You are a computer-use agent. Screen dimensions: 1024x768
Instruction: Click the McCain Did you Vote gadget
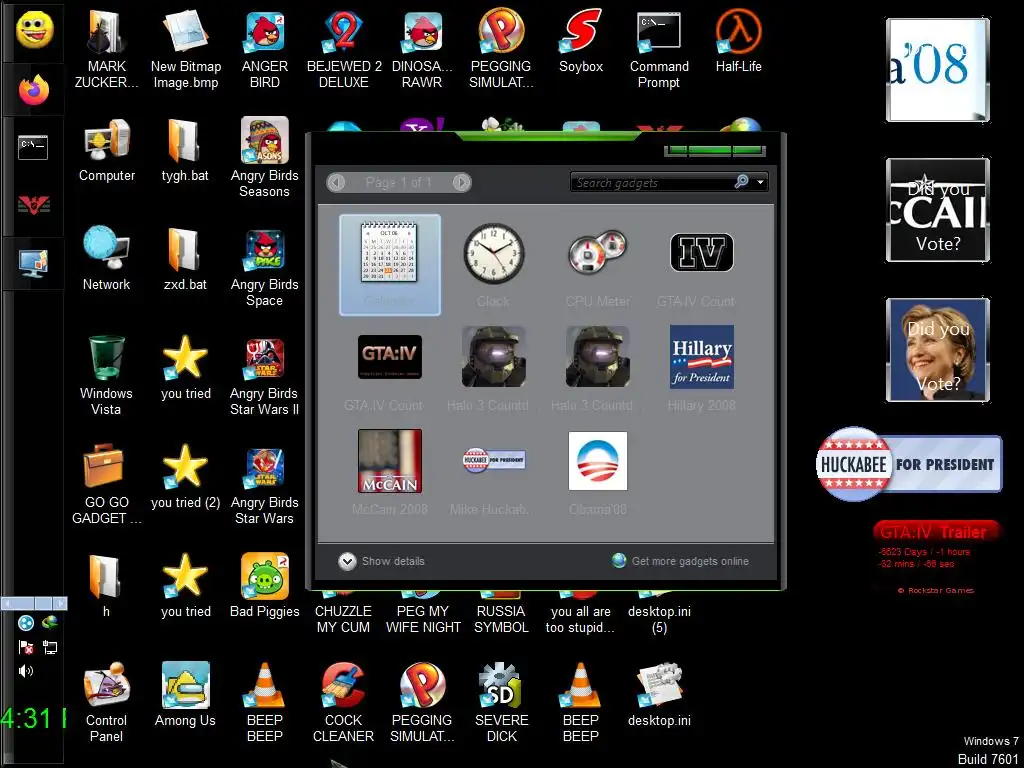pyautogui.click(x=938, y=210)
